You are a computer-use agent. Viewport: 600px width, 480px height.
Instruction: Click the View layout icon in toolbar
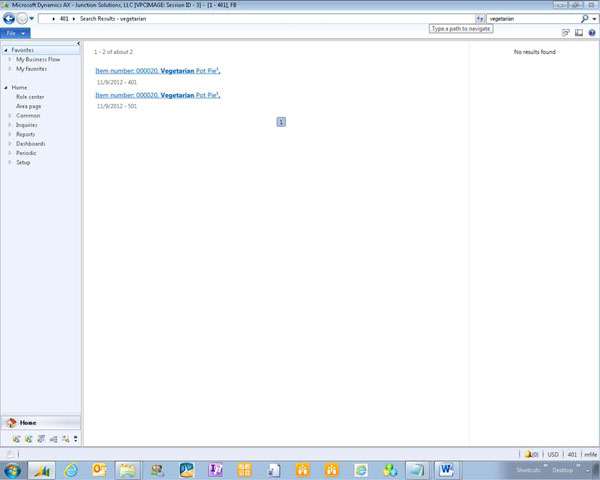click(579, 33)
